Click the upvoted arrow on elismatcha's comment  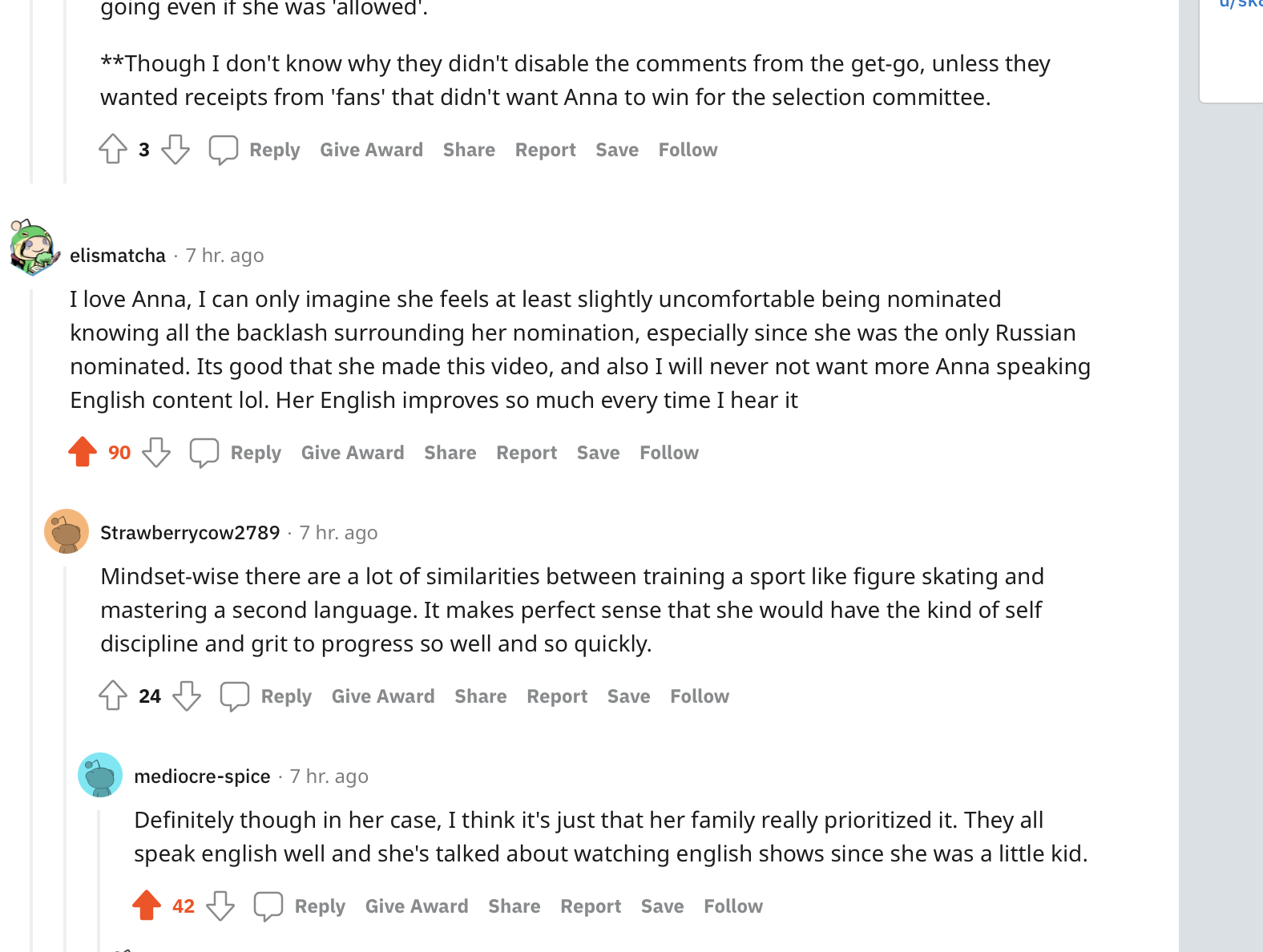[x=83, y=452]
